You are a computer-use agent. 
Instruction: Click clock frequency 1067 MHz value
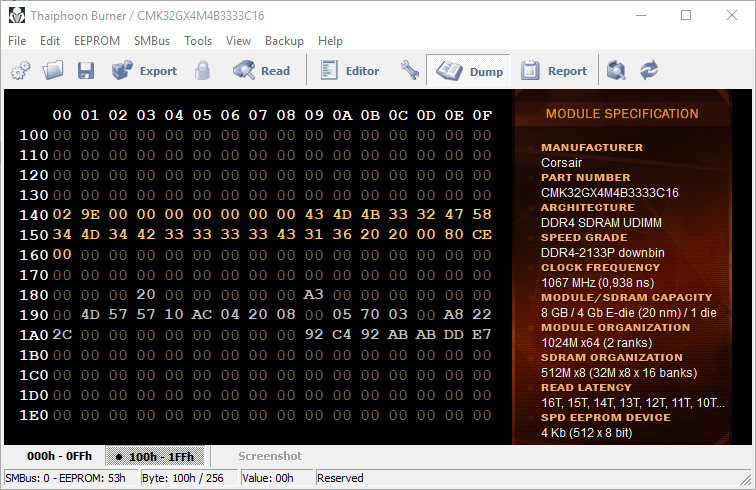tap(597, 283)
